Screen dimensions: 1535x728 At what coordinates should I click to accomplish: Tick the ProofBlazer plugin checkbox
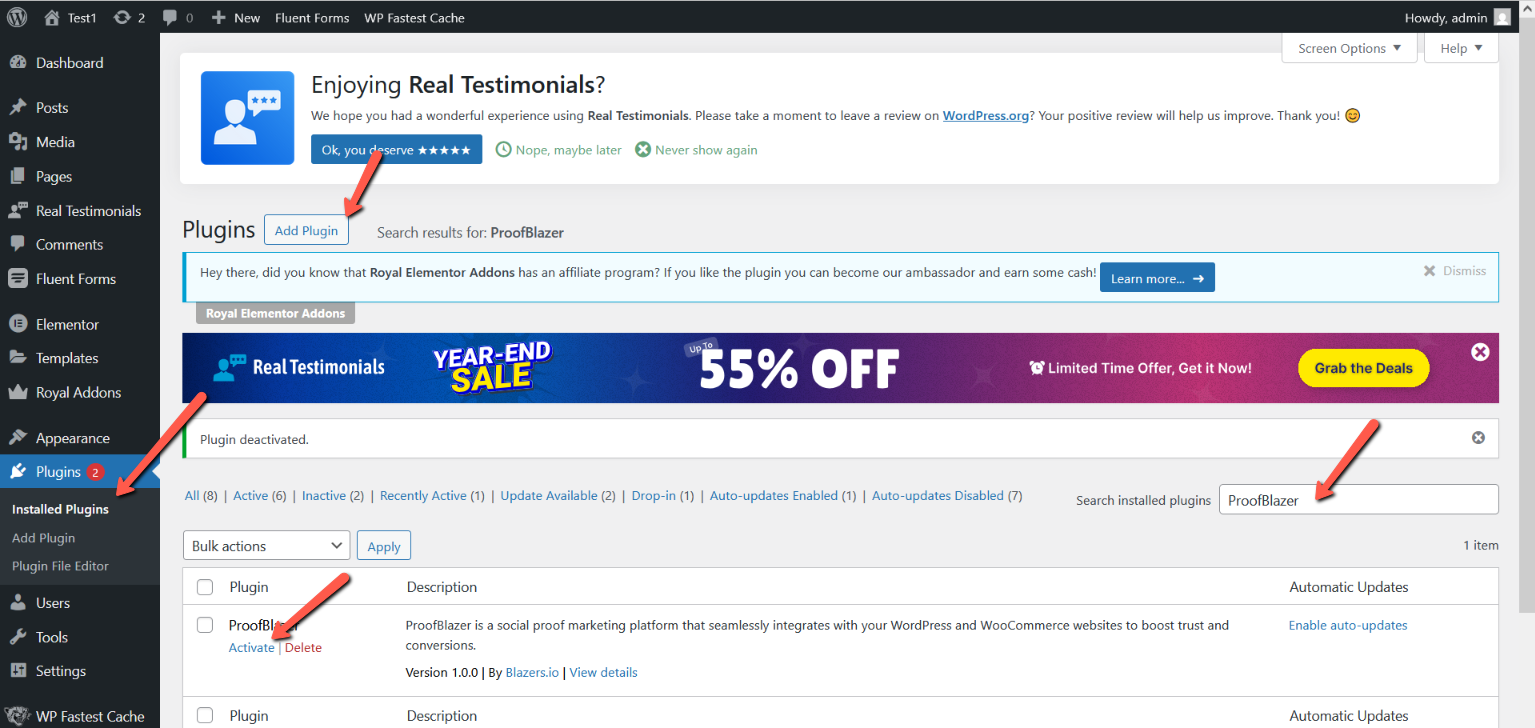point(205,625)
